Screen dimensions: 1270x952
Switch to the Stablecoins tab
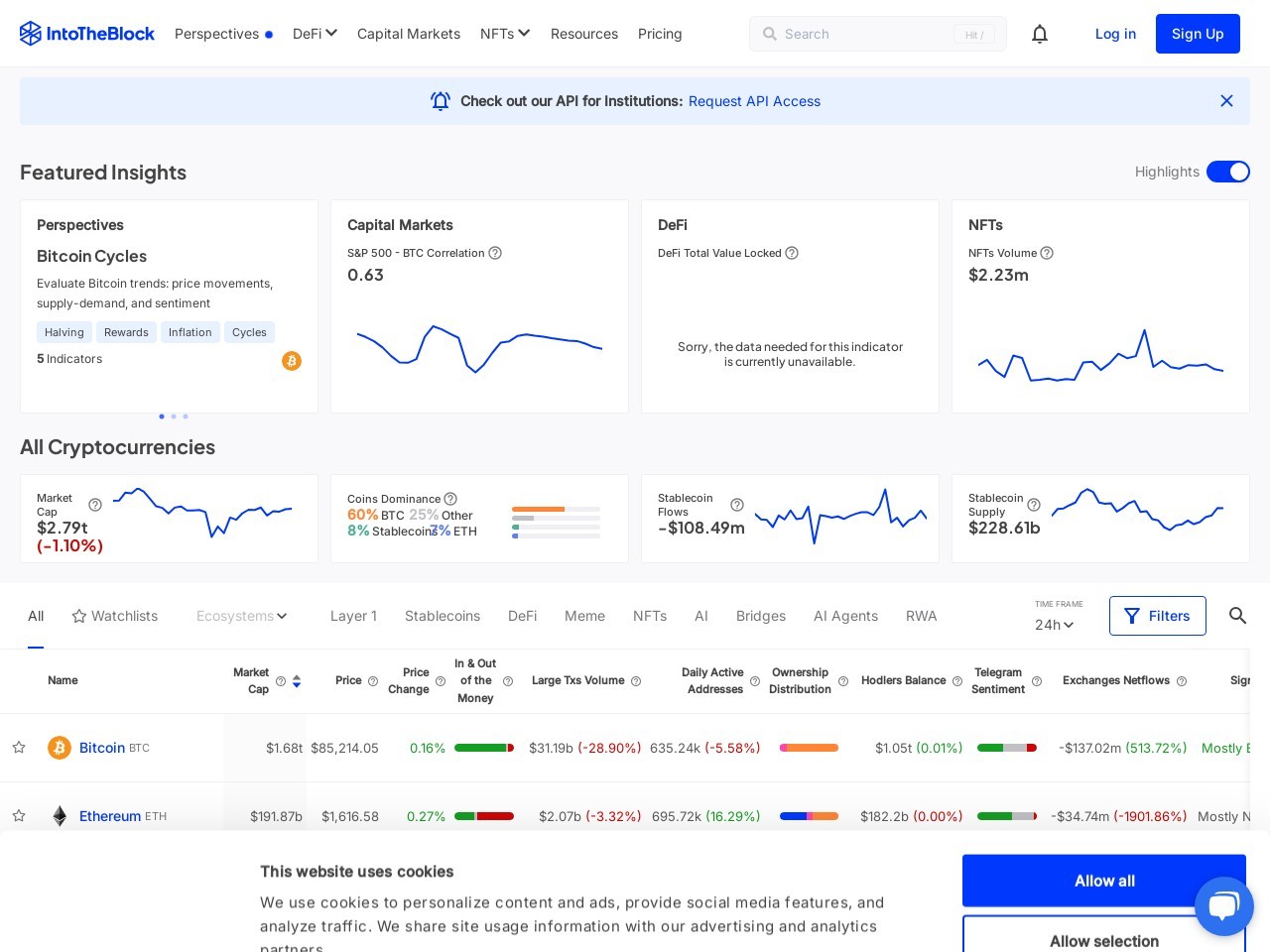[x=443, y=616]
